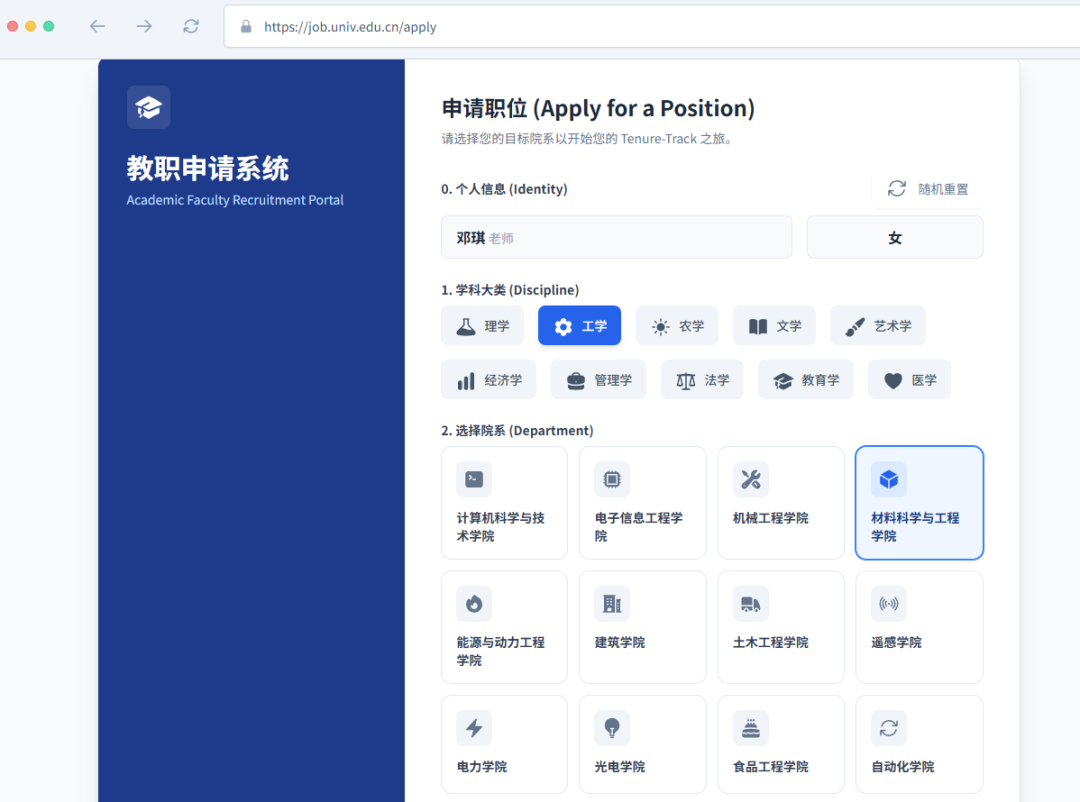
Task: Select the 经济学 discipline text label
Action: point(503,380)
